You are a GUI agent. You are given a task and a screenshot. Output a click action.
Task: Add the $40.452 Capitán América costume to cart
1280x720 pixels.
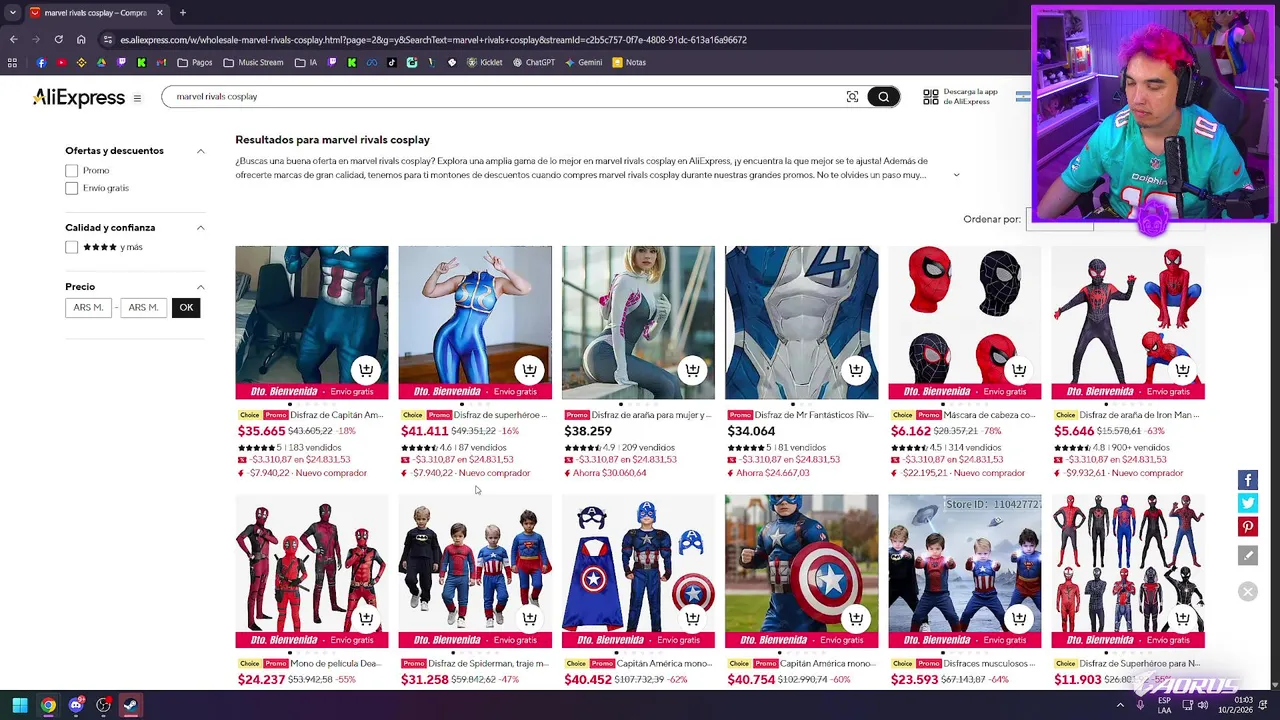[x=692, y=619]
